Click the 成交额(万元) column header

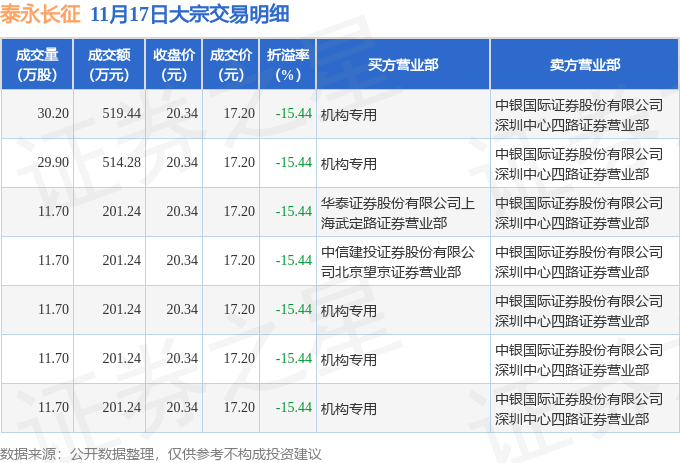point(108,64)
